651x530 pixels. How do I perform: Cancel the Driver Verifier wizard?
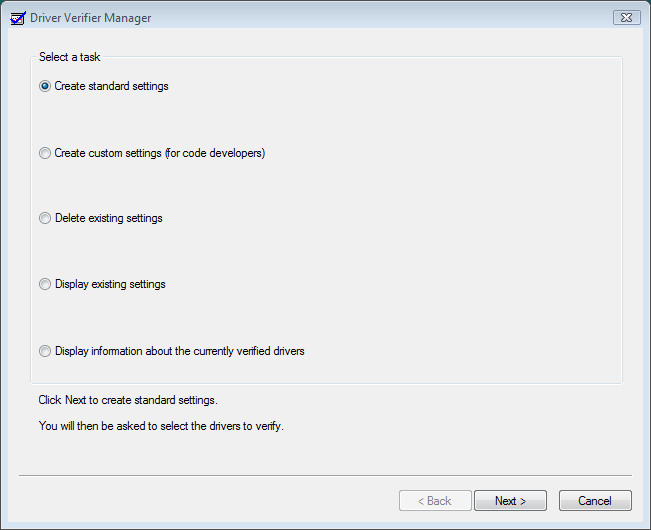595,501
